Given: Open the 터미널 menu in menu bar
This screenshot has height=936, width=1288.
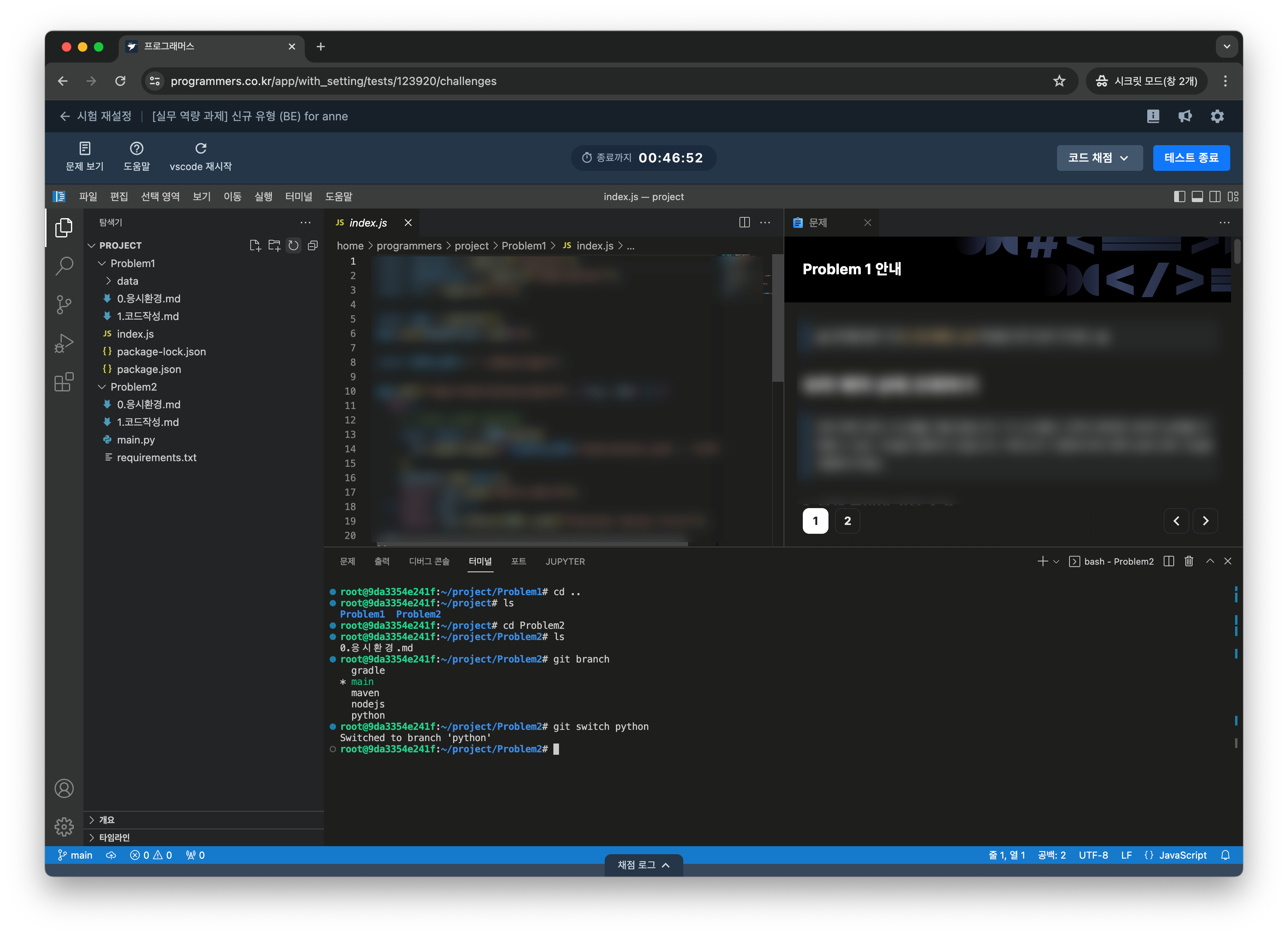Looking at the screenshot, I should [x=298, y=197].
